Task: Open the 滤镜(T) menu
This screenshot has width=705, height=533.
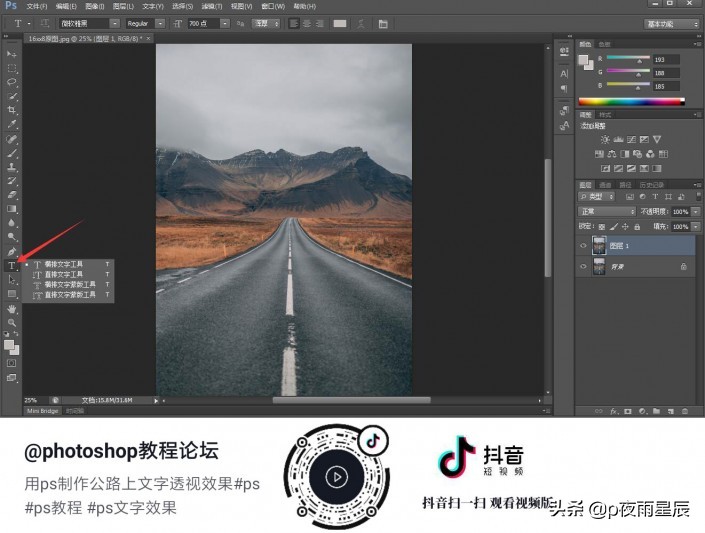Action: 211,6
